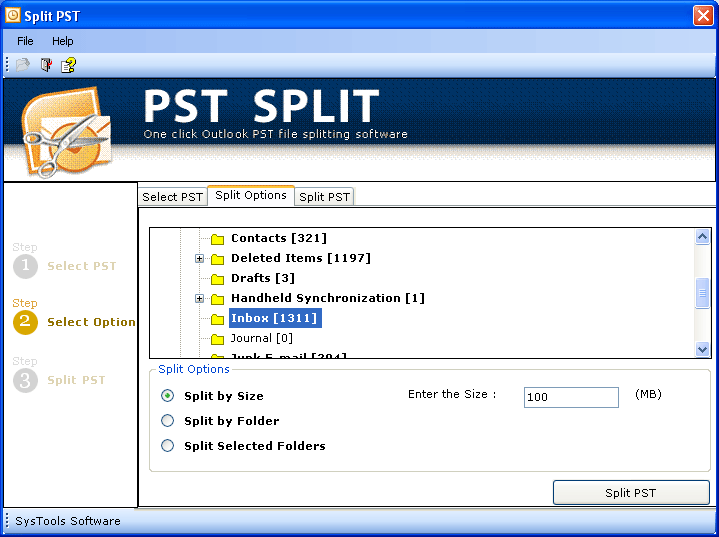Select the Inbox [1311] folder

click(274, 318)
